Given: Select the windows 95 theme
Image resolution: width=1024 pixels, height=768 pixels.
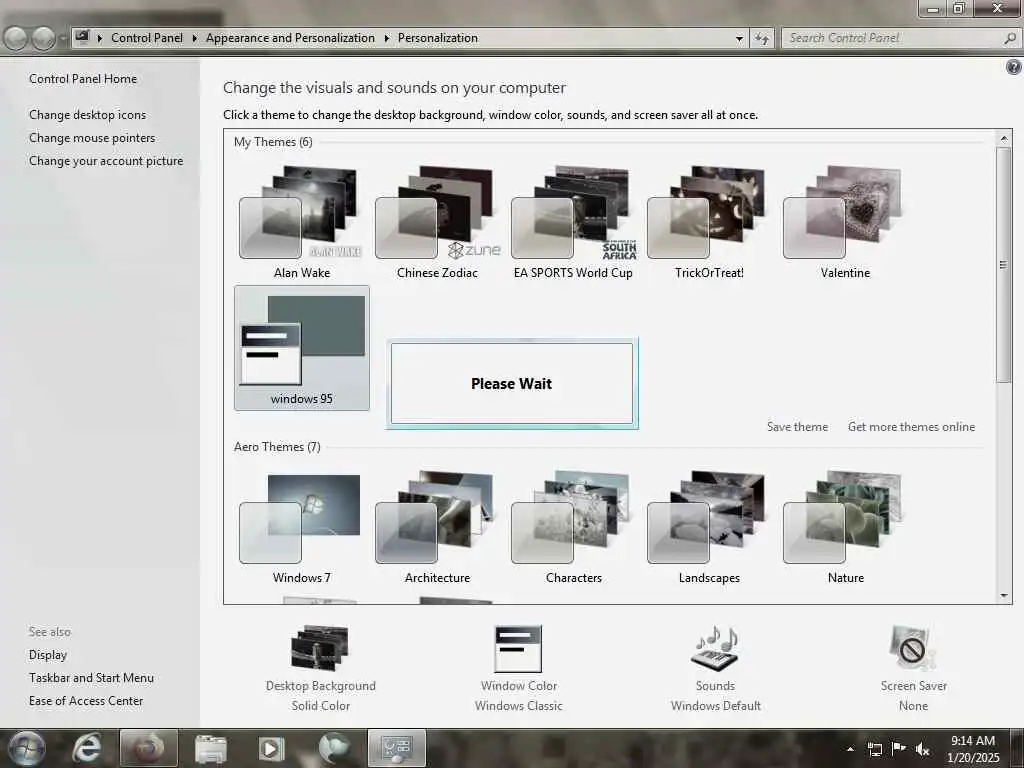Looking at the screenshot, I should coord(302,348).
